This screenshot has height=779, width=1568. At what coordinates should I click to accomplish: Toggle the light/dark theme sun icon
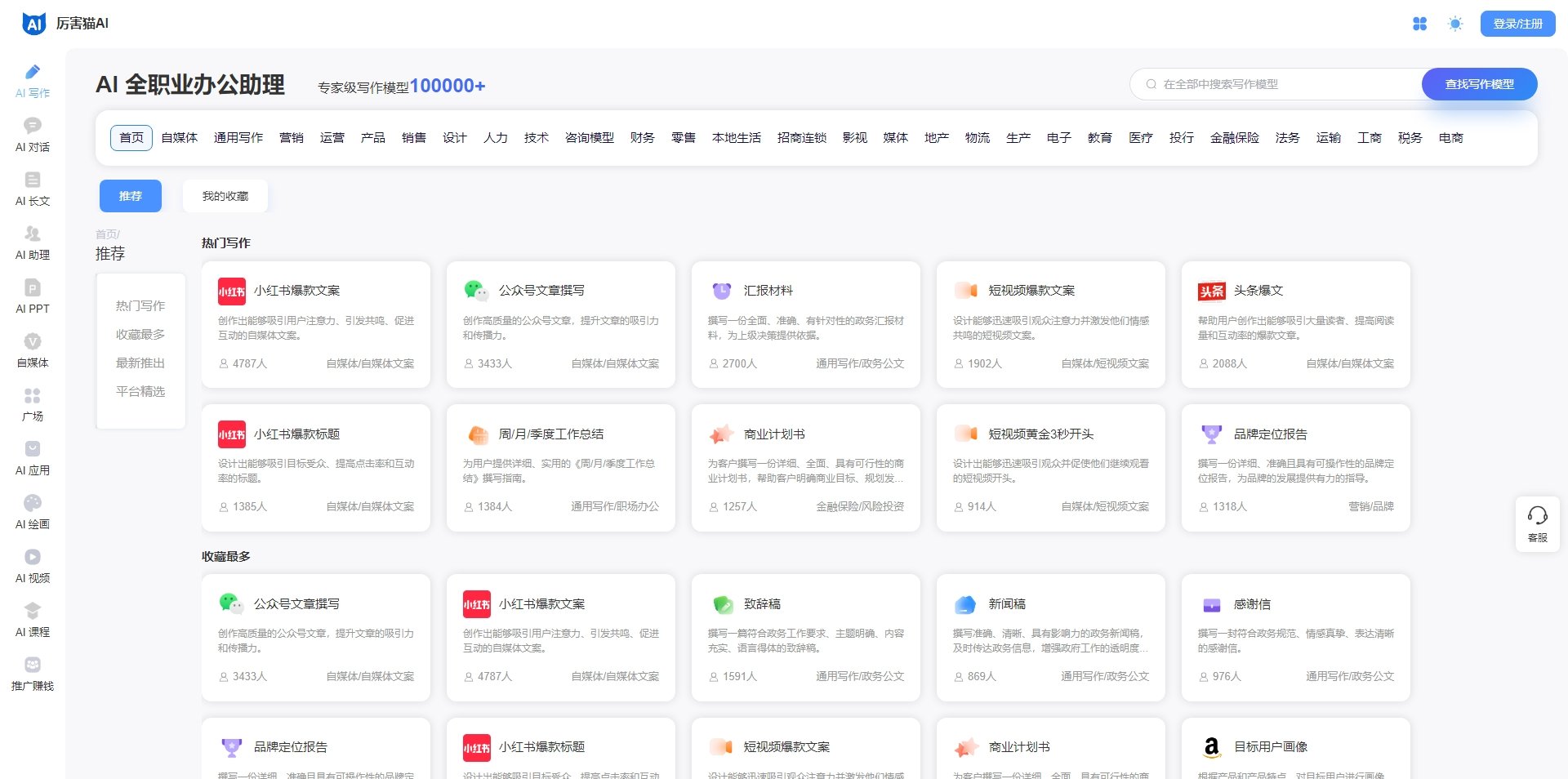pos(1455,24)
